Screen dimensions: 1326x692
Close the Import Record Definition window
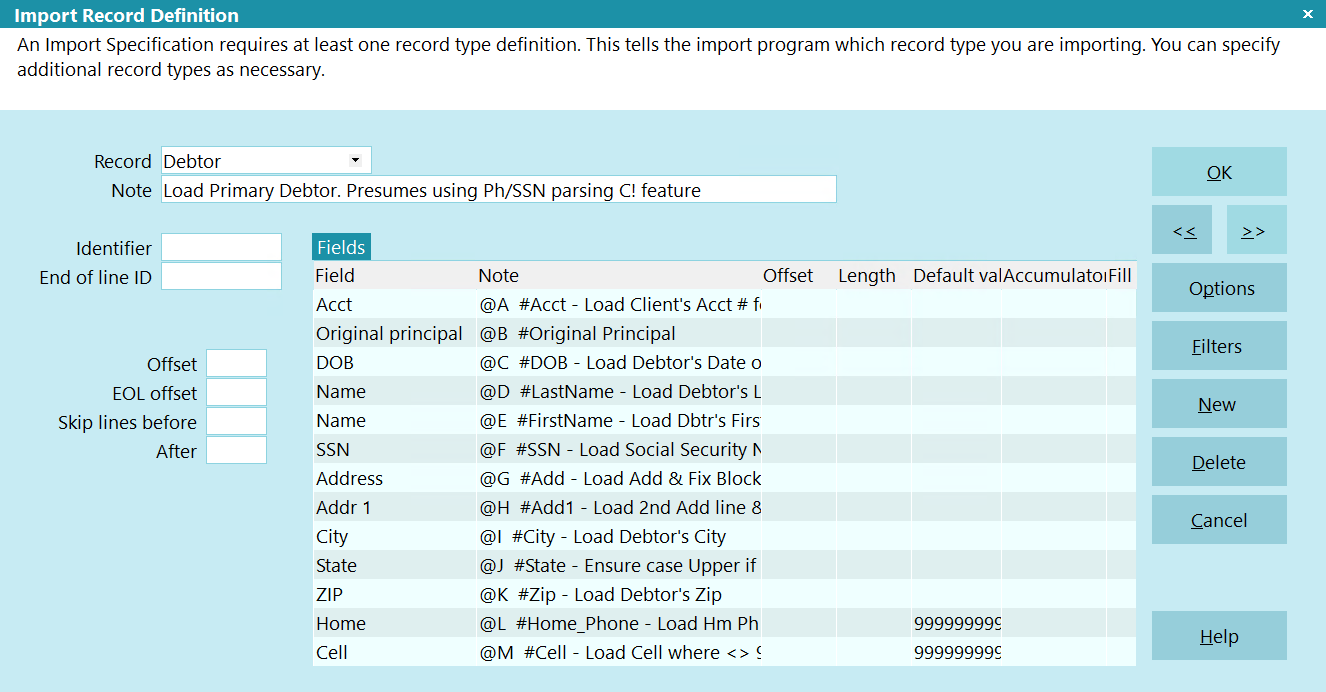tap(1307, 14)
